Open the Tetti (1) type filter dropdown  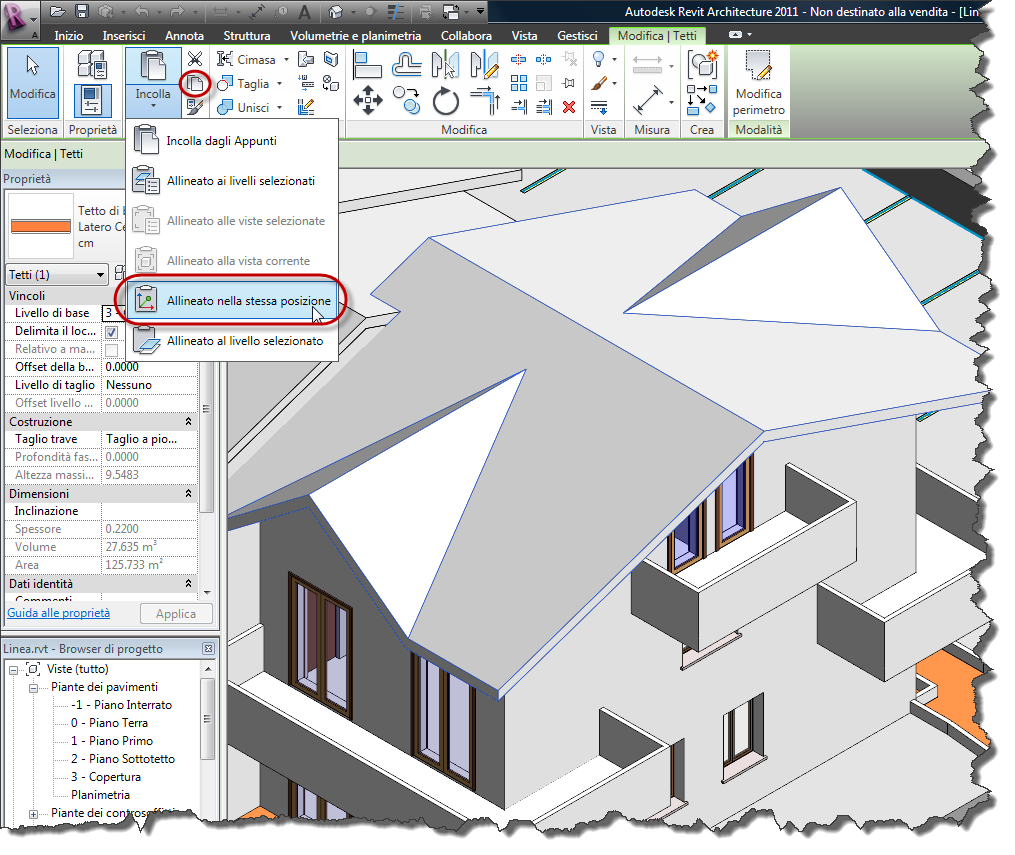pos(57,274)
